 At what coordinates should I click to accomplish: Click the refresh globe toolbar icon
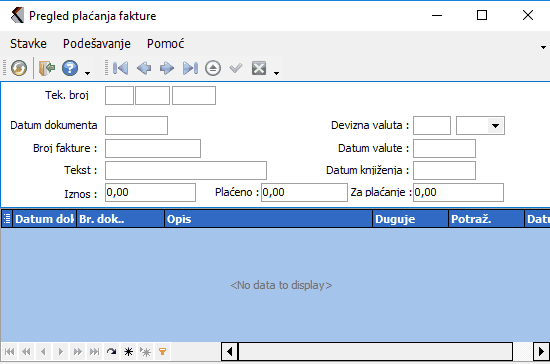click(19, 68)
